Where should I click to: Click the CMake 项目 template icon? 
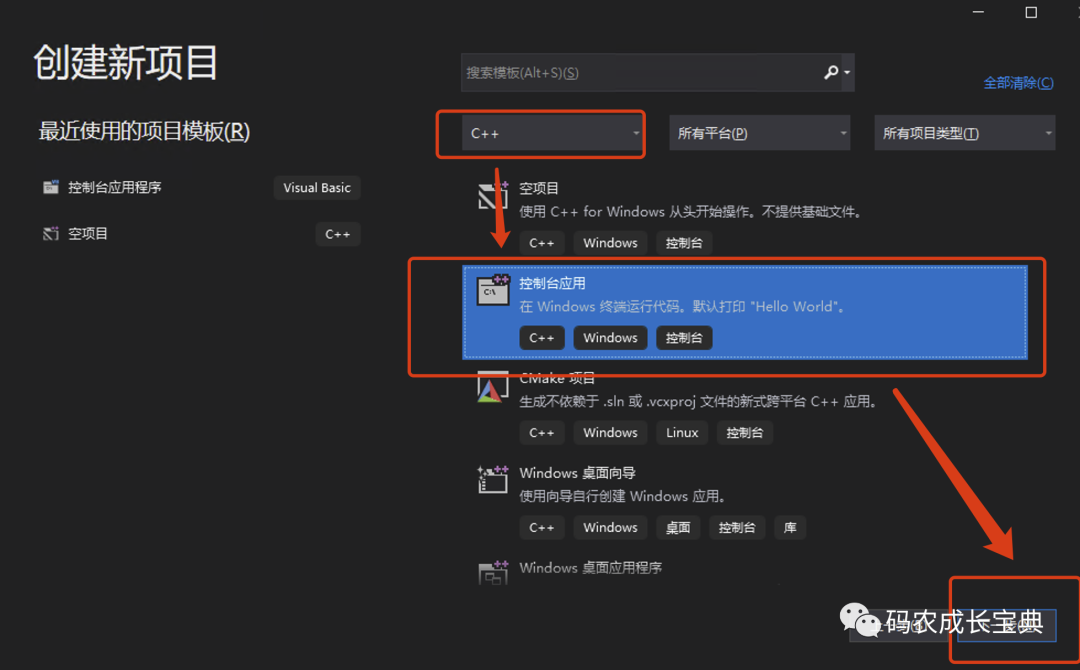[x=493, y=385]
